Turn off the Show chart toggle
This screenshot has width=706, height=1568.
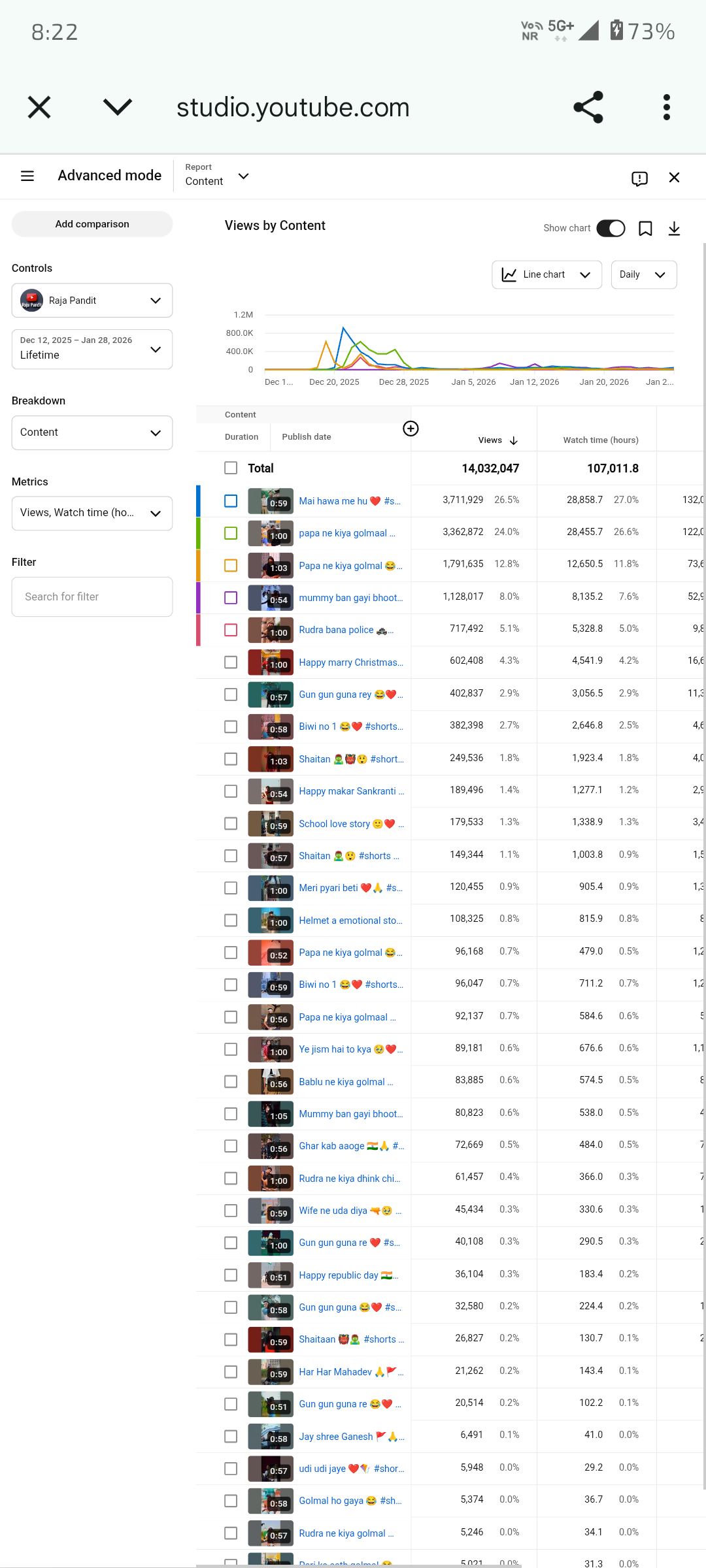pos(611,228)
